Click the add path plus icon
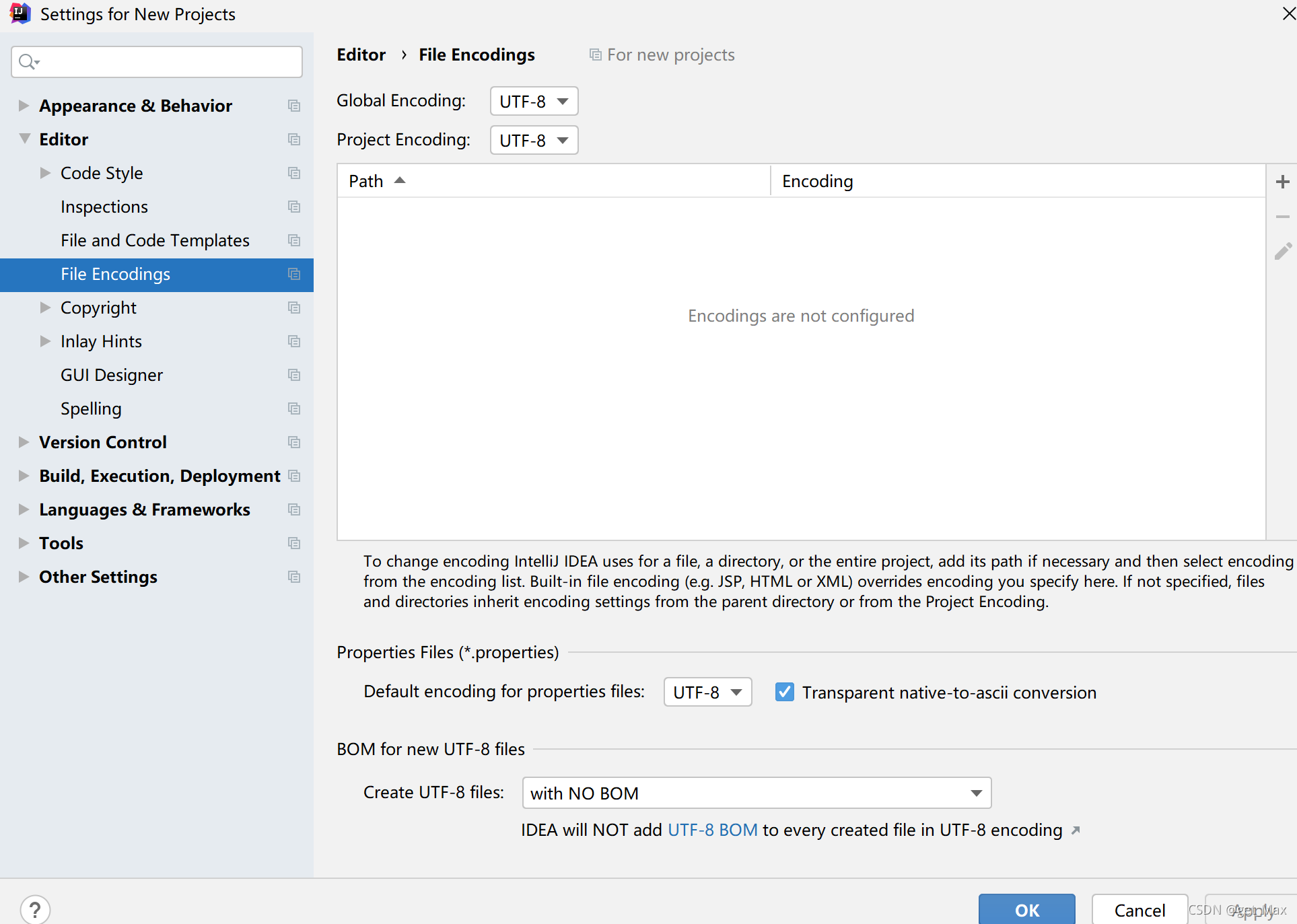The image size is (1297, 924). [1282, 181]
